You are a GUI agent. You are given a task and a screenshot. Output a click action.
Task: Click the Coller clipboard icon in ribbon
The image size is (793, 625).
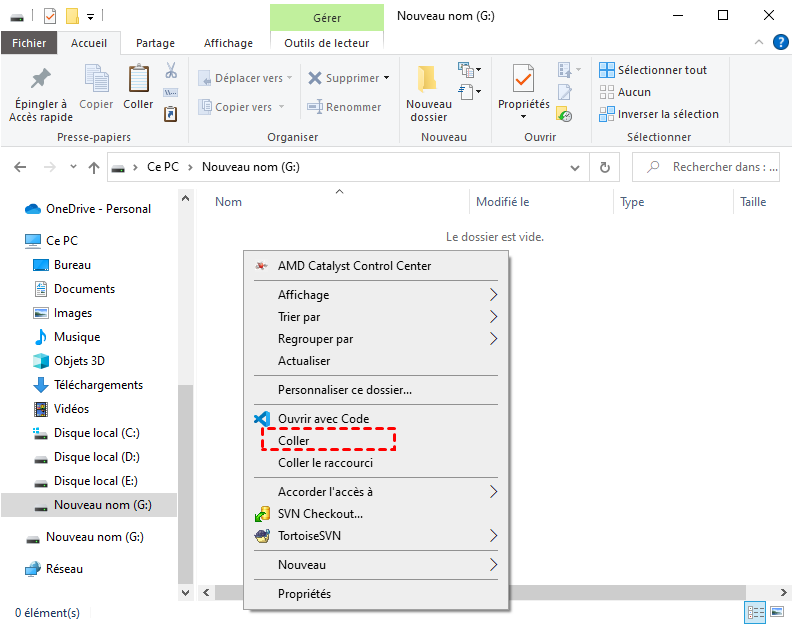pos(138,79)
